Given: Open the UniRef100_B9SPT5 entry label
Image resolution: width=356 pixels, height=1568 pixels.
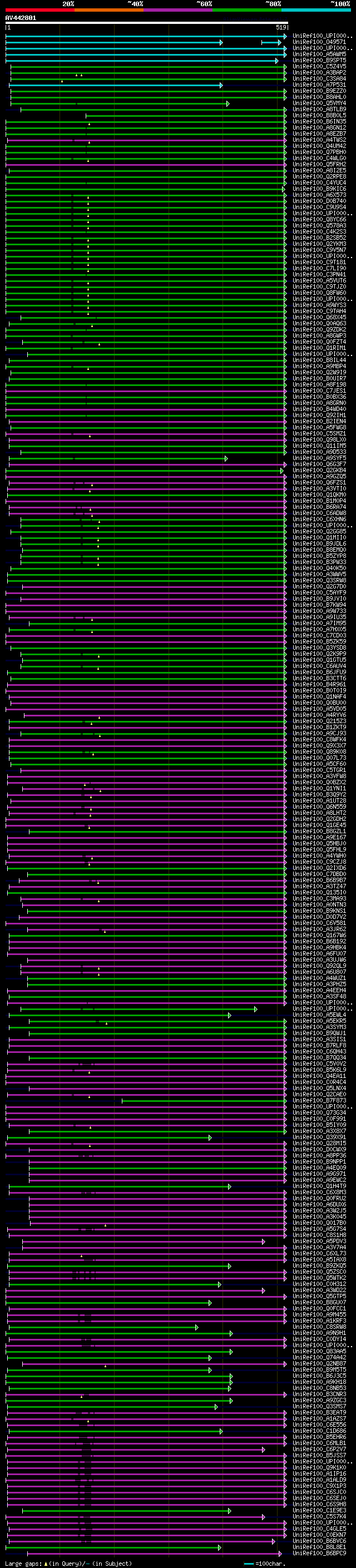Looking at the screenshot, I should 319,60.
